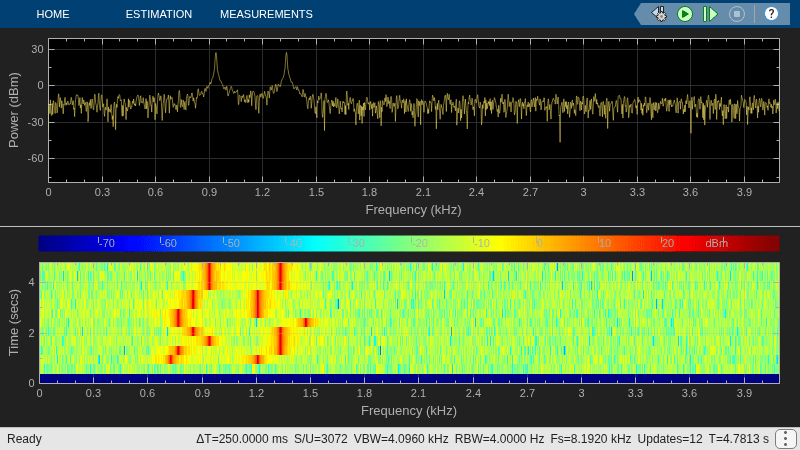800x450 pixels.
Task: Click the 'Ready' status text
Action: pyautogui.click(x=24, y=439)
